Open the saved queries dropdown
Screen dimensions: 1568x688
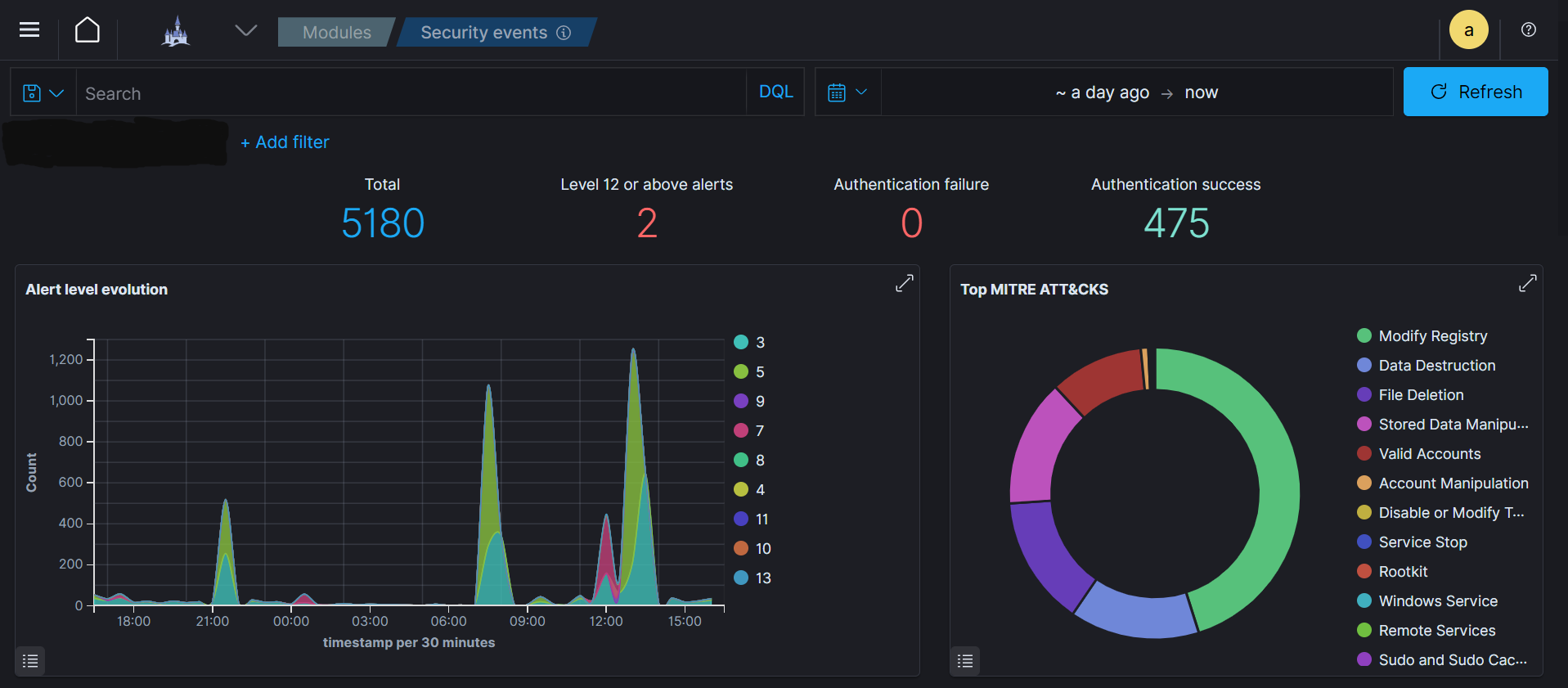pyautogui.click(x=43, y=92)
